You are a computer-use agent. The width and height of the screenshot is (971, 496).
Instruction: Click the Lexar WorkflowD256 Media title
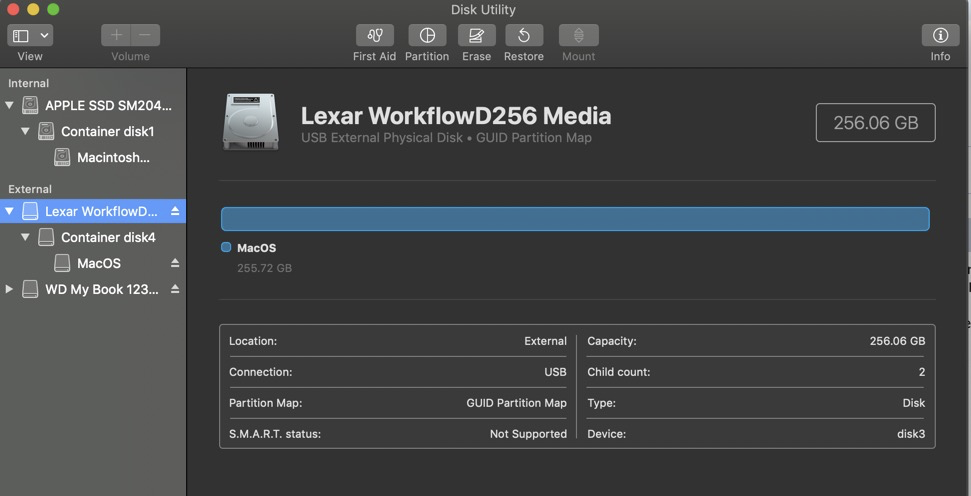pos(456,116)
